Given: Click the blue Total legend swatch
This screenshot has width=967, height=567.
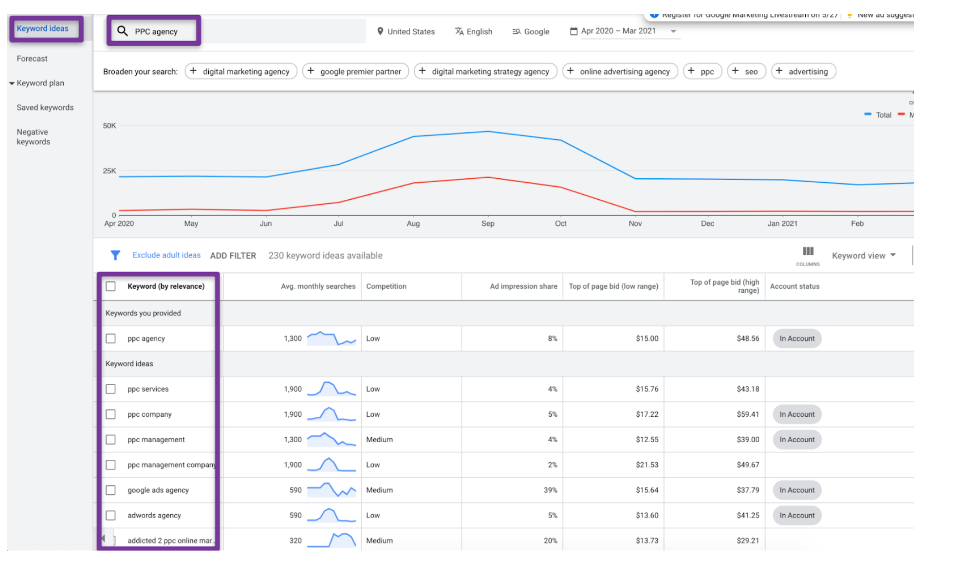Looking at the screenshot, I should pyautogui.click(x=868, y=115).
